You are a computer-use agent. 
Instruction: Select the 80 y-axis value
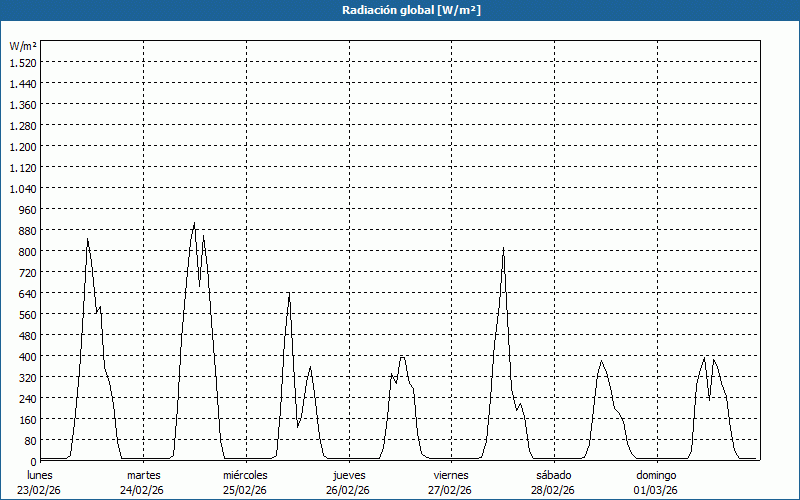click(x=31, y=440)
